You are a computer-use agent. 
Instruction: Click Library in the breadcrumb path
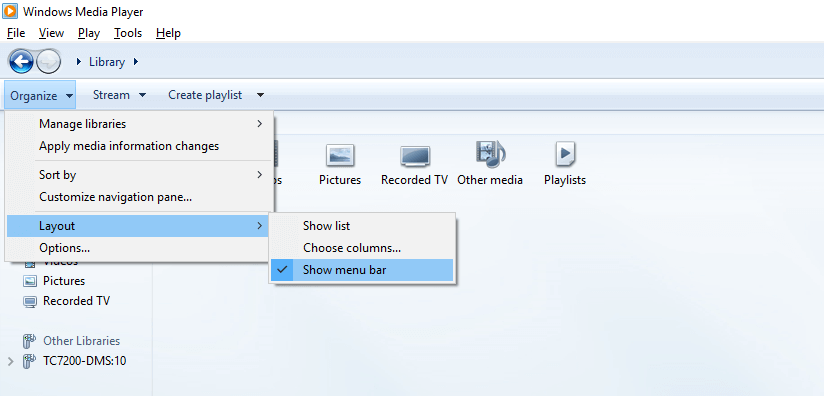pos(107,62)
